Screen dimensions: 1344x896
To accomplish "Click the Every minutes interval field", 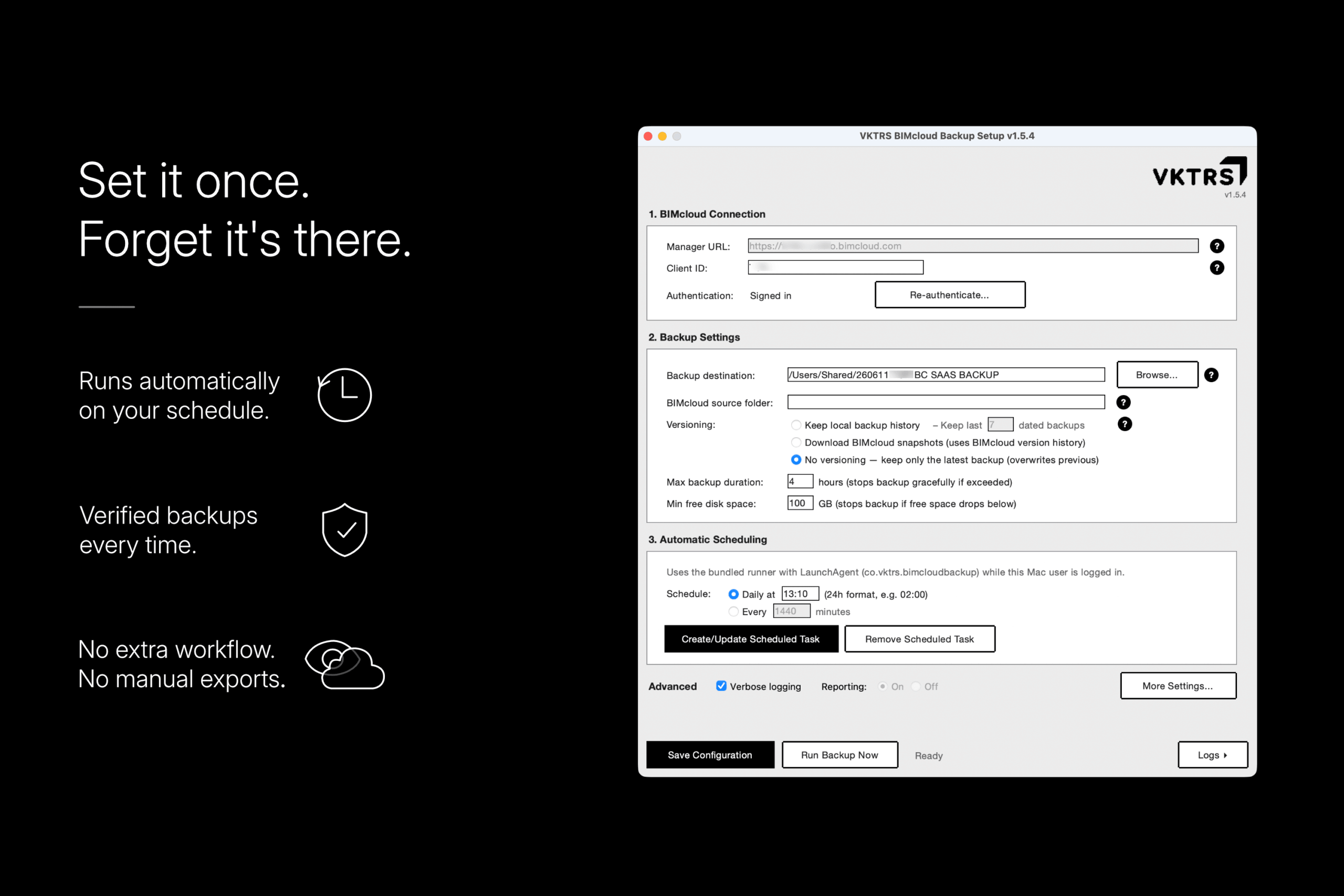I will pyautogui.click(x=791, y=611).
